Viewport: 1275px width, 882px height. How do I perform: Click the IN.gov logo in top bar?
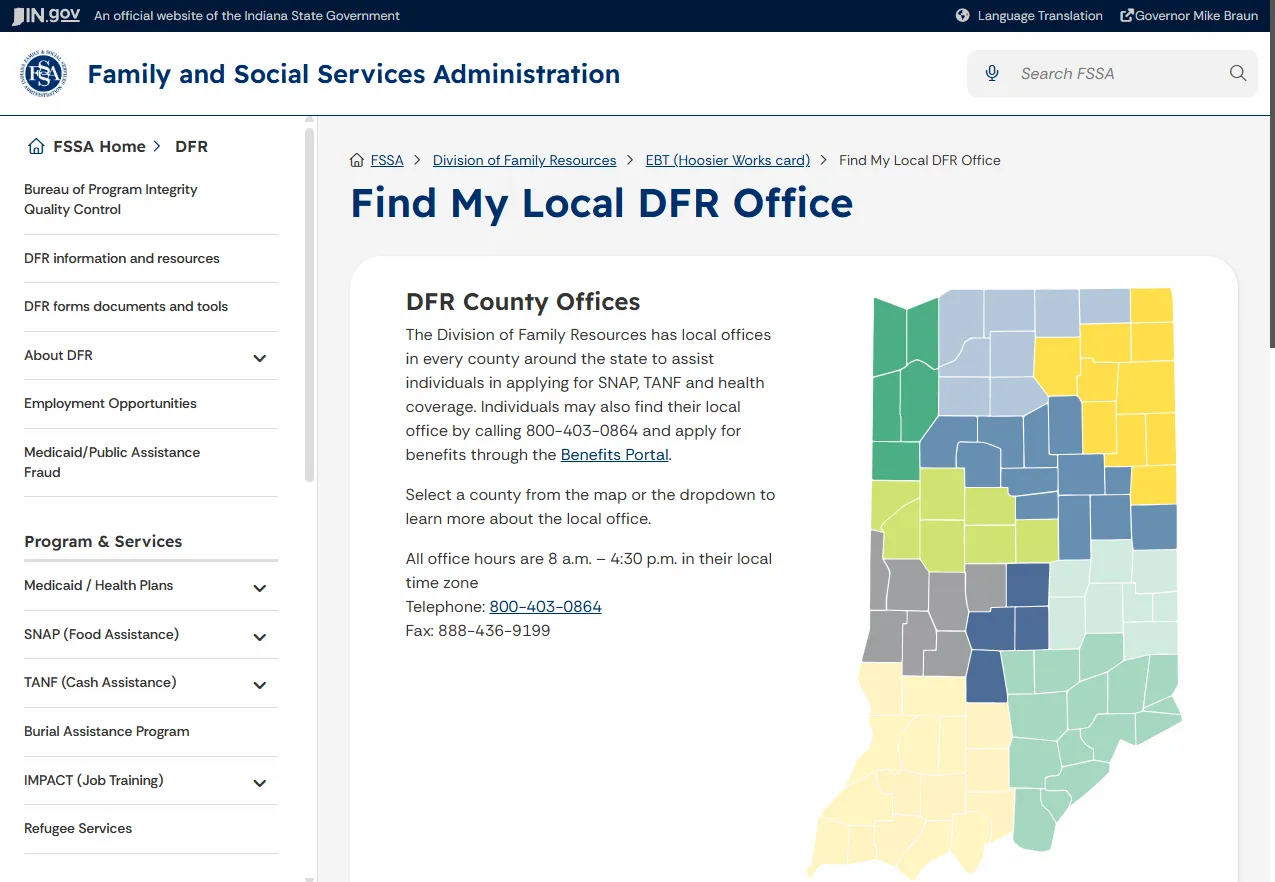tap(46, 16)
